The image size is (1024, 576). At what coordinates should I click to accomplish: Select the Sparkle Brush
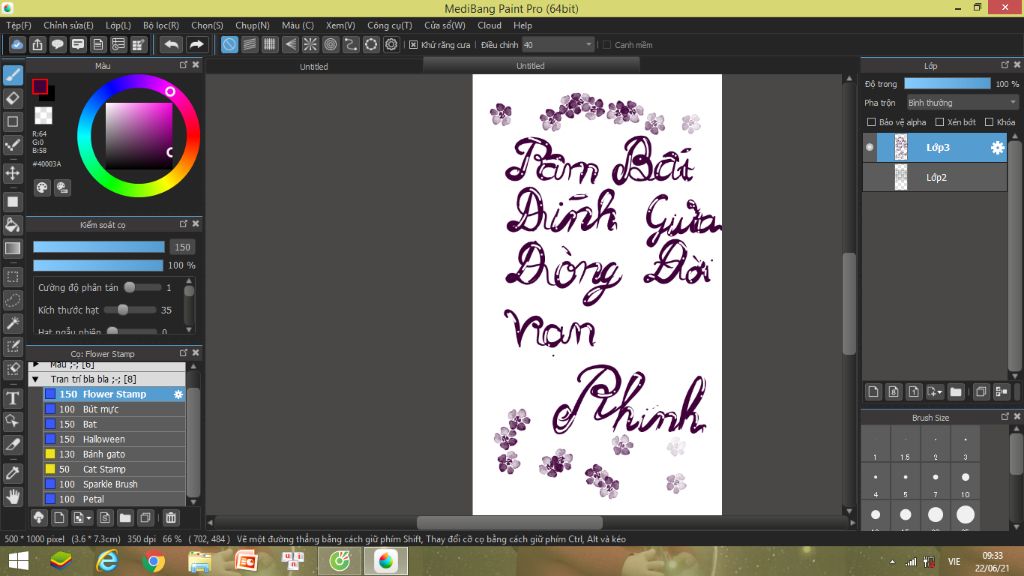click(114, 485)
